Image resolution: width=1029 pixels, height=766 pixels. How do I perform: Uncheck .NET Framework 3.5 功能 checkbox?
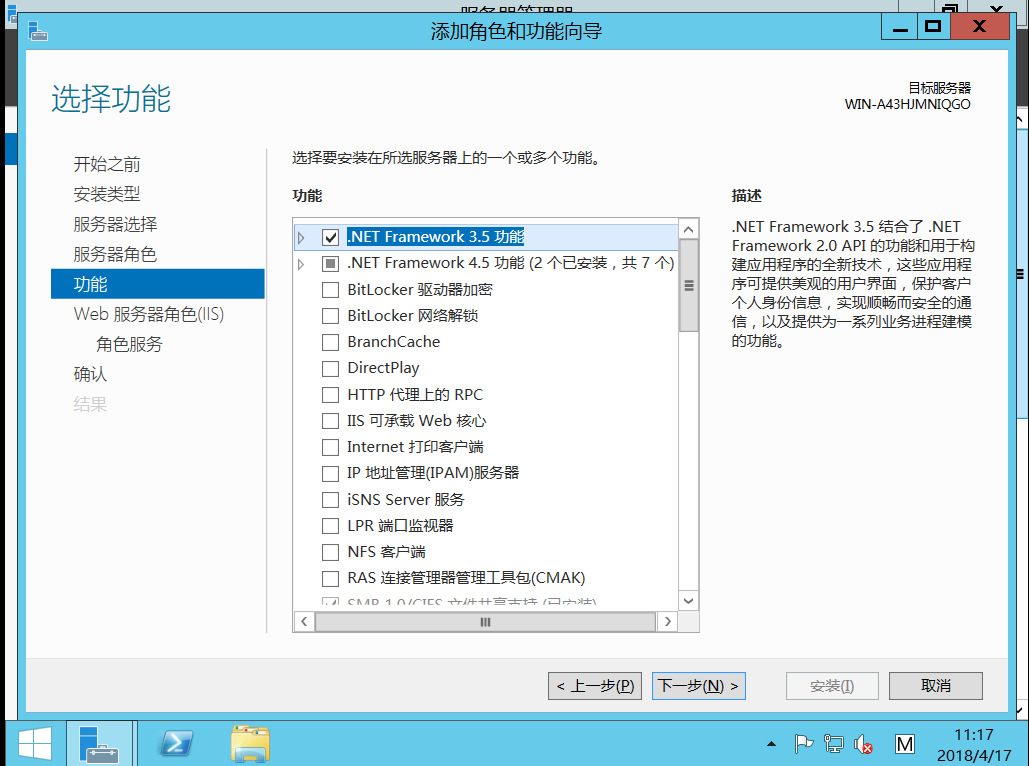(x=331, y=237)
